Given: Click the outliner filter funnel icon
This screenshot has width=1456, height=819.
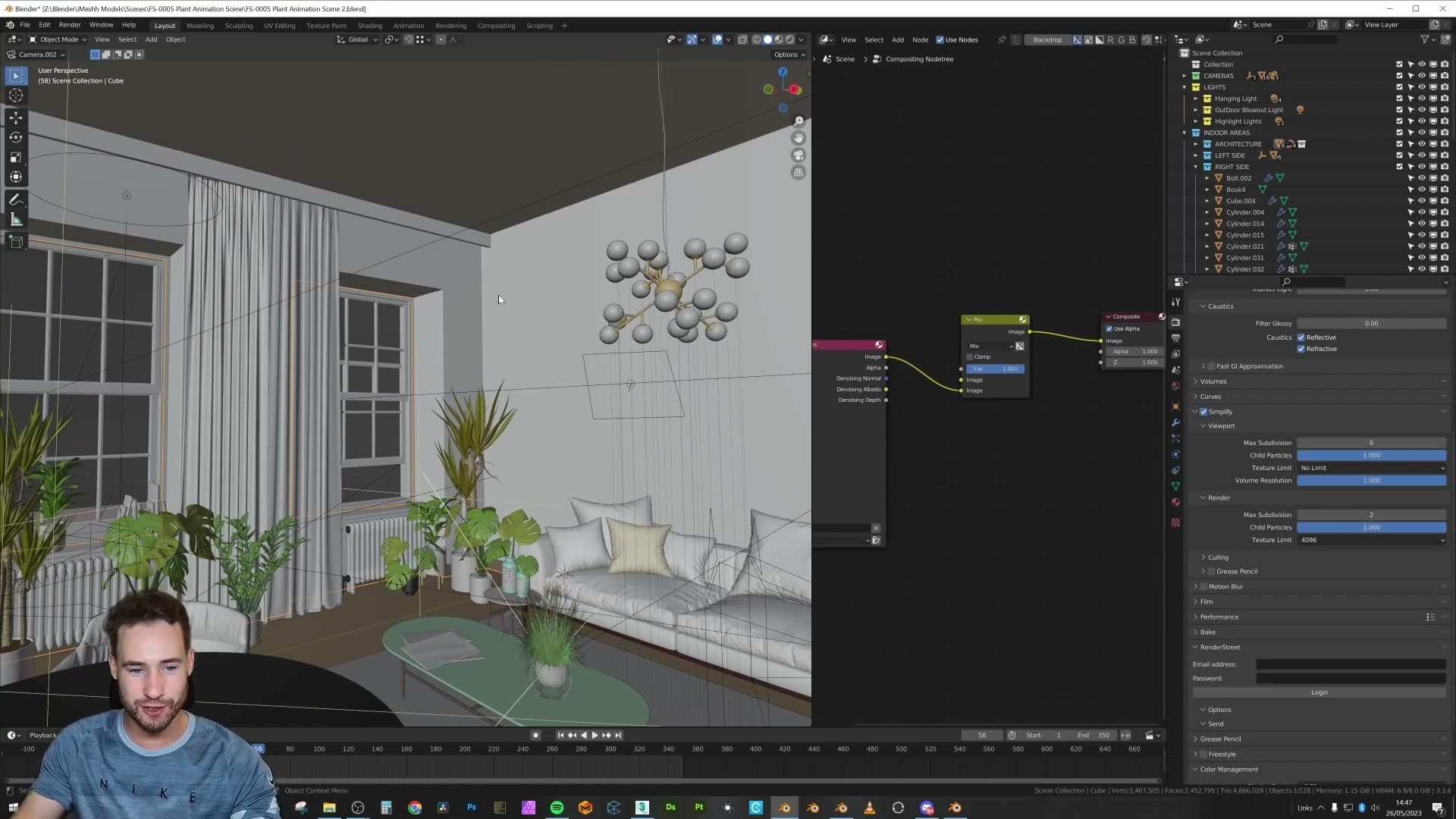Looking at the screenshot, I should tap(1425, 39).
